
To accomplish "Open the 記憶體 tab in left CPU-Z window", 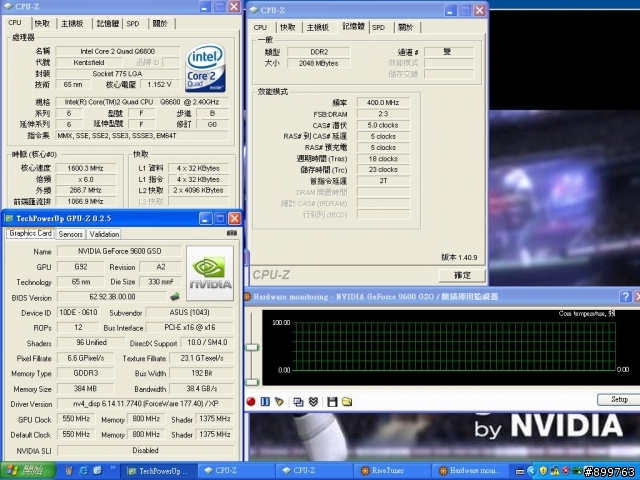I will pyautogui.click(x=108, y=24).
